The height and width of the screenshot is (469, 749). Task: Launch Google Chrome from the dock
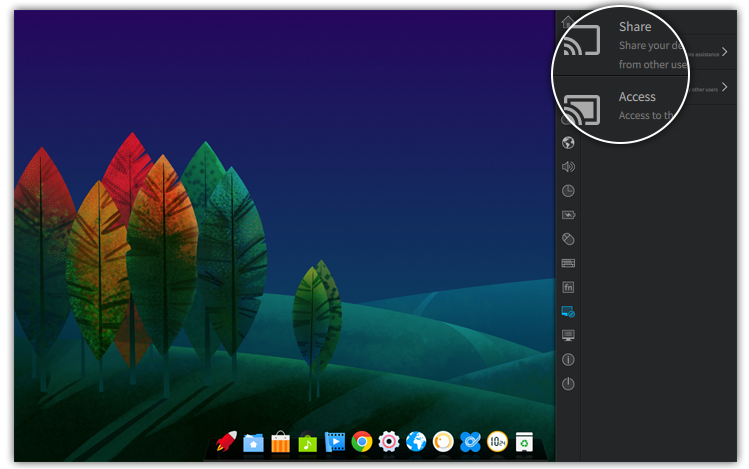pyautogui.click(x=362, y=442)
